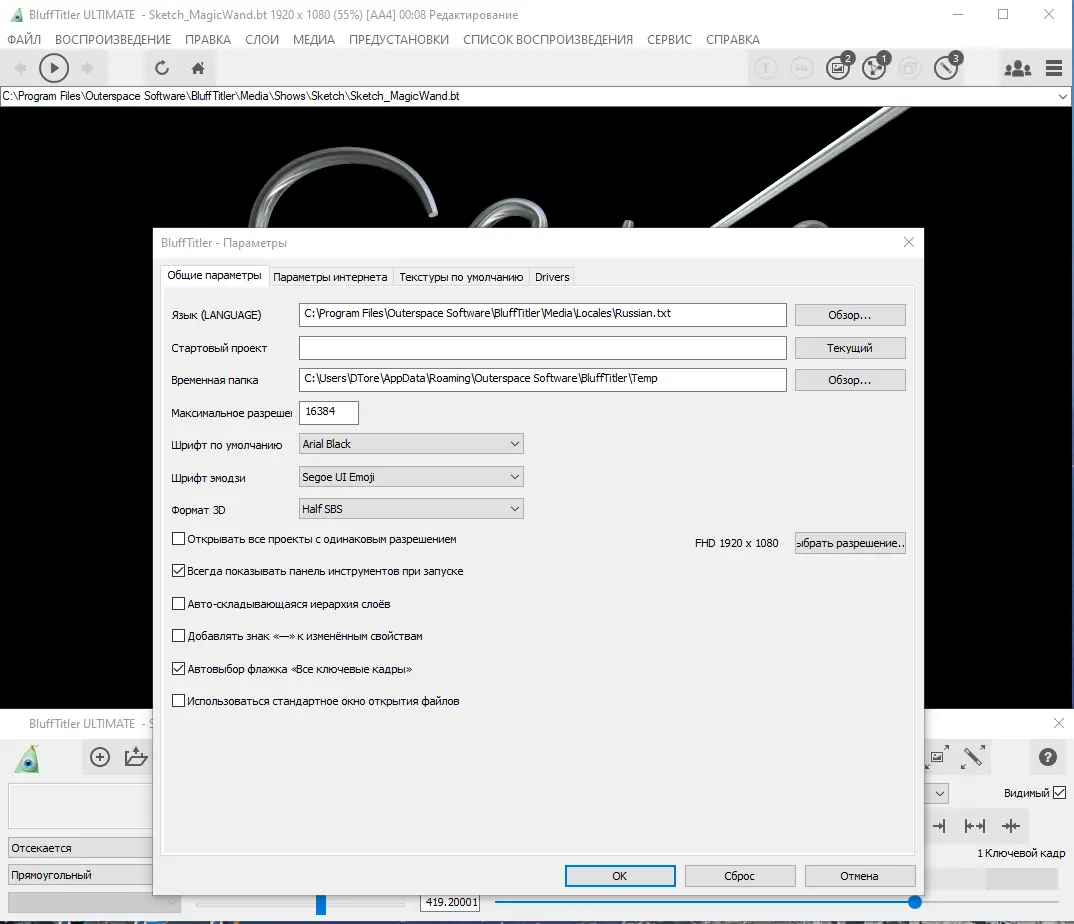1074x924 pixels.
Task: Open the dropdown left of 'Видимый'
Action: click(936, 793)
